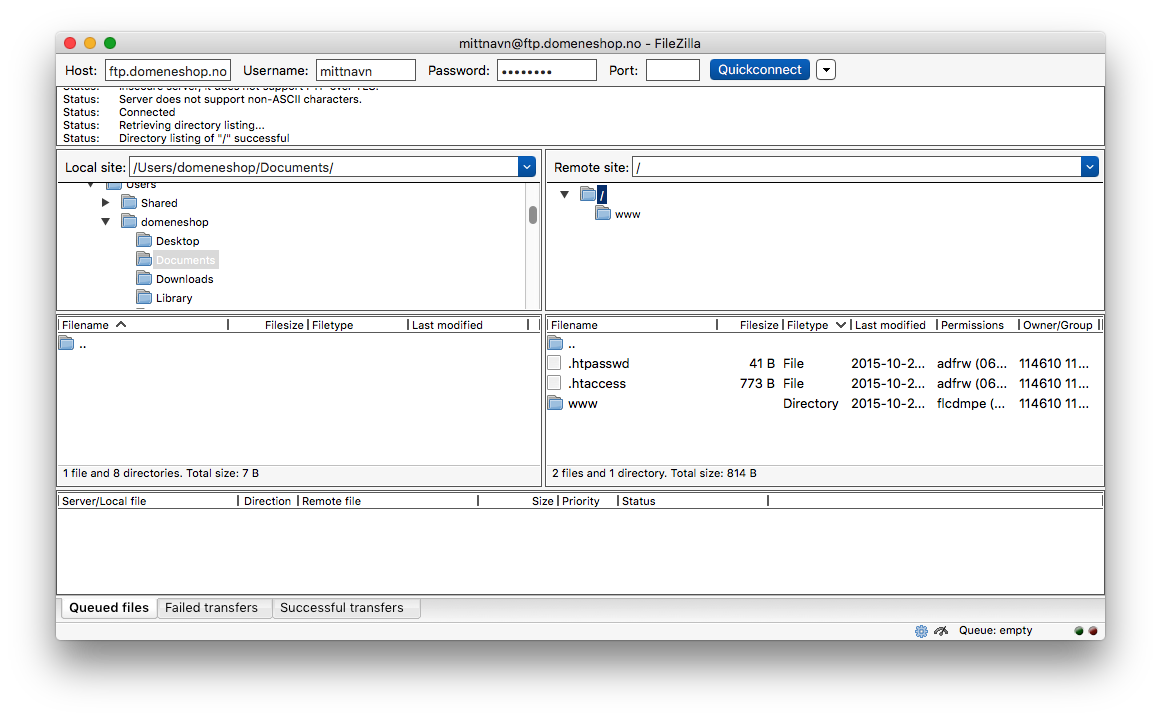Click the www folder icon in remote tree

pyautogui.click(x=603, y=213)
